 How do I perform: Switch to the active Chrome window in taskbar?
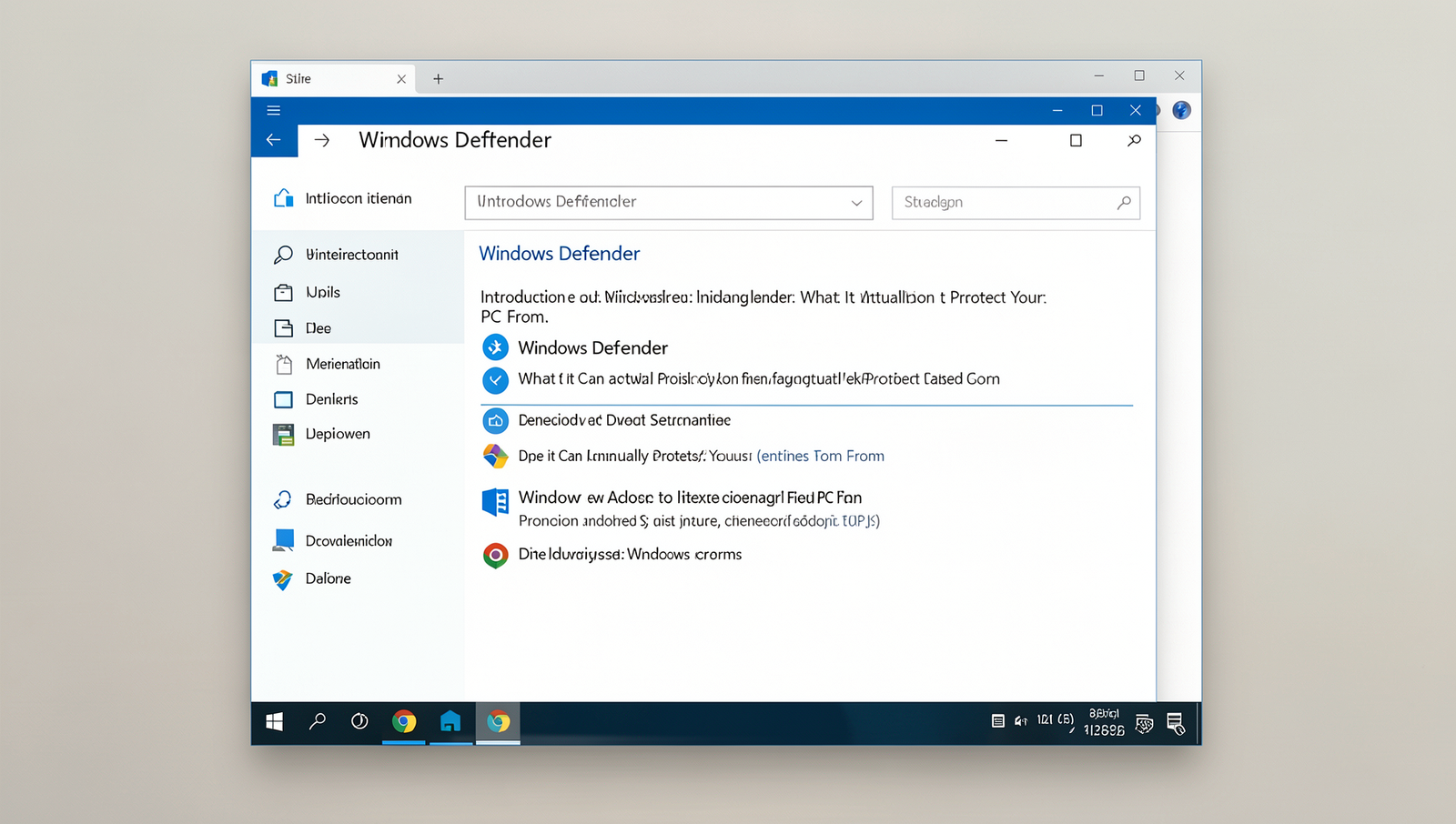coord(498,722)
